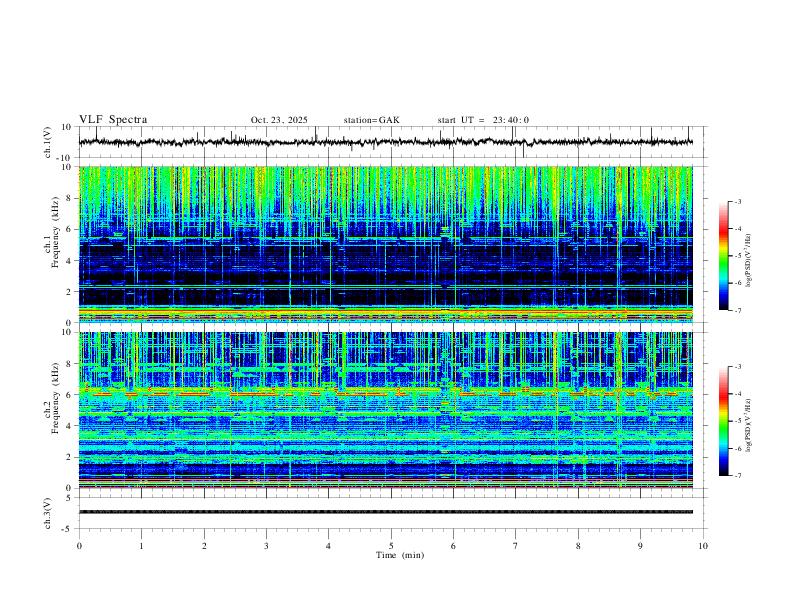The height and width of the screenshot is (612, 792).
Task: Click the "7" tick on the Time axis
Action: pyautogui.click(x=516, y=546)
